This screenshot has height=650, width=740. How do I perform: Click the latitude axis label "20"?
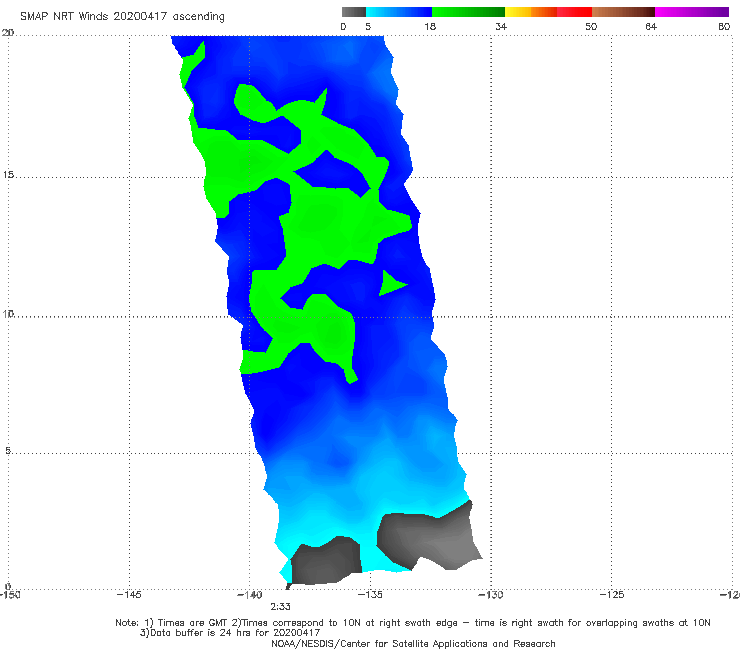click(x=8, y=32)
